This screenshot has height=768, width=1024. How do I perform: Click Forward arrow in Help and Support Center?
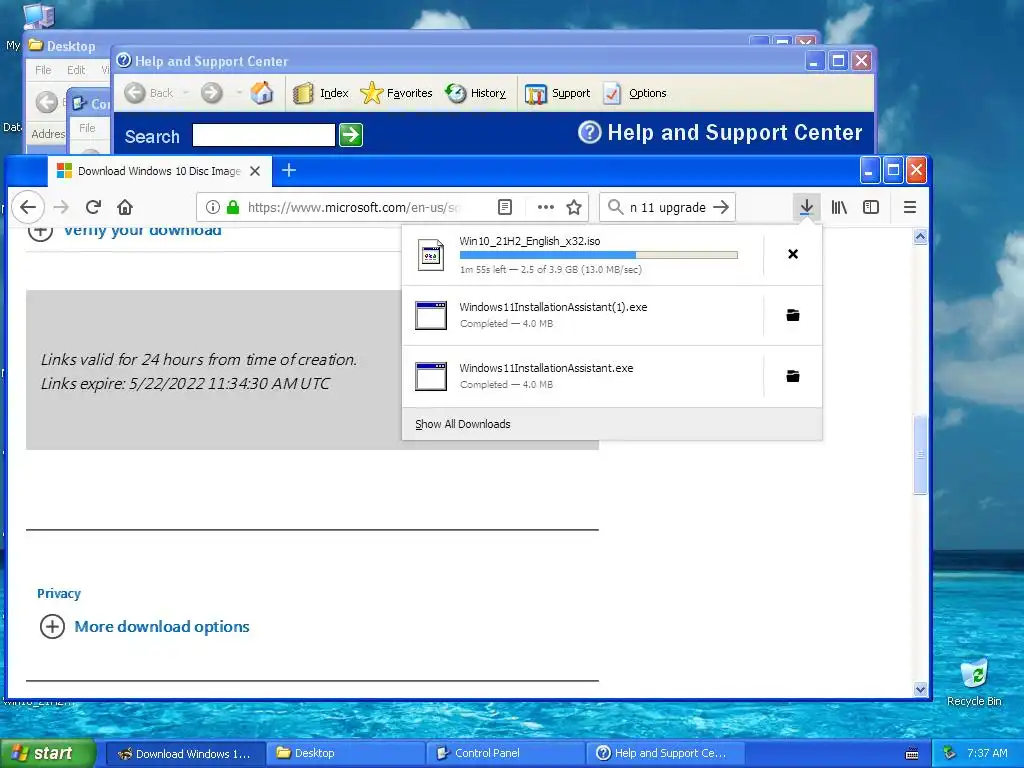pyautogui.click(x=212, y=93)
